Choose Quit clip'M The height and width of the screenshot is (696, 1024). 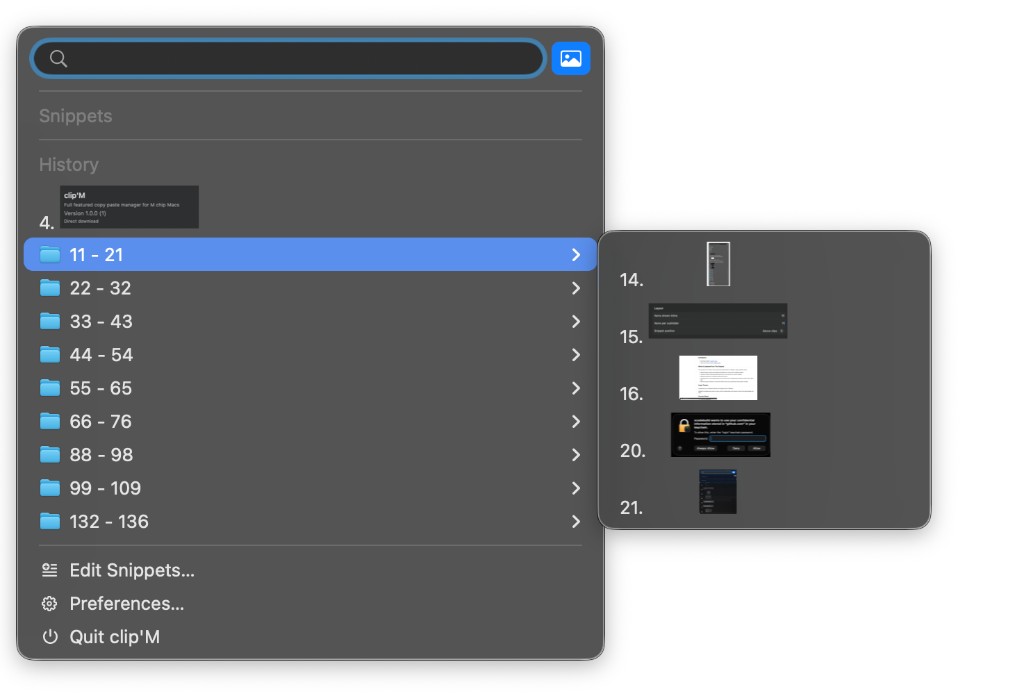click(310, 637)
